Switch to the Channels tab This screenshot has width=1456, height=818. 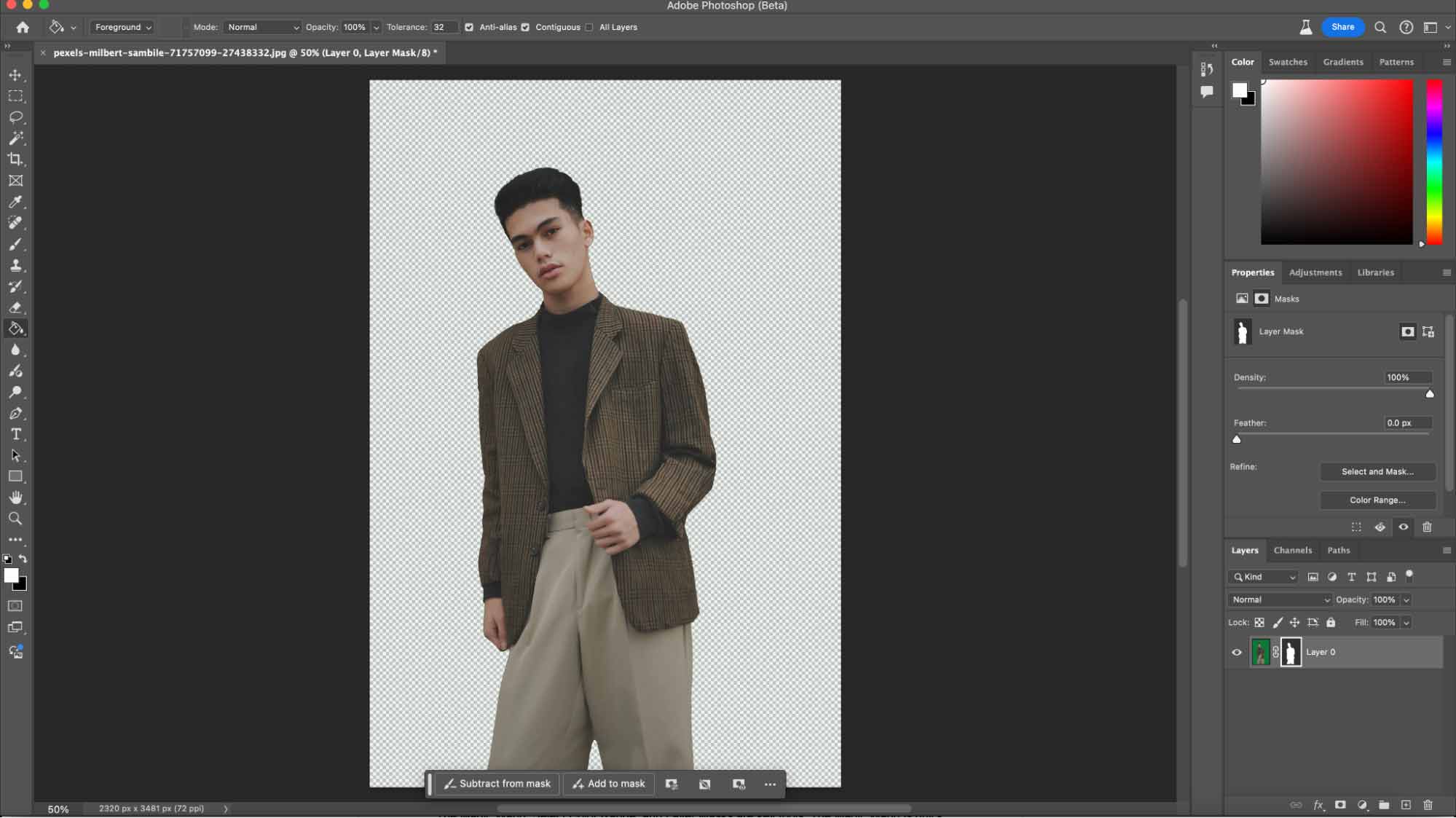[x=1293, y=550]
